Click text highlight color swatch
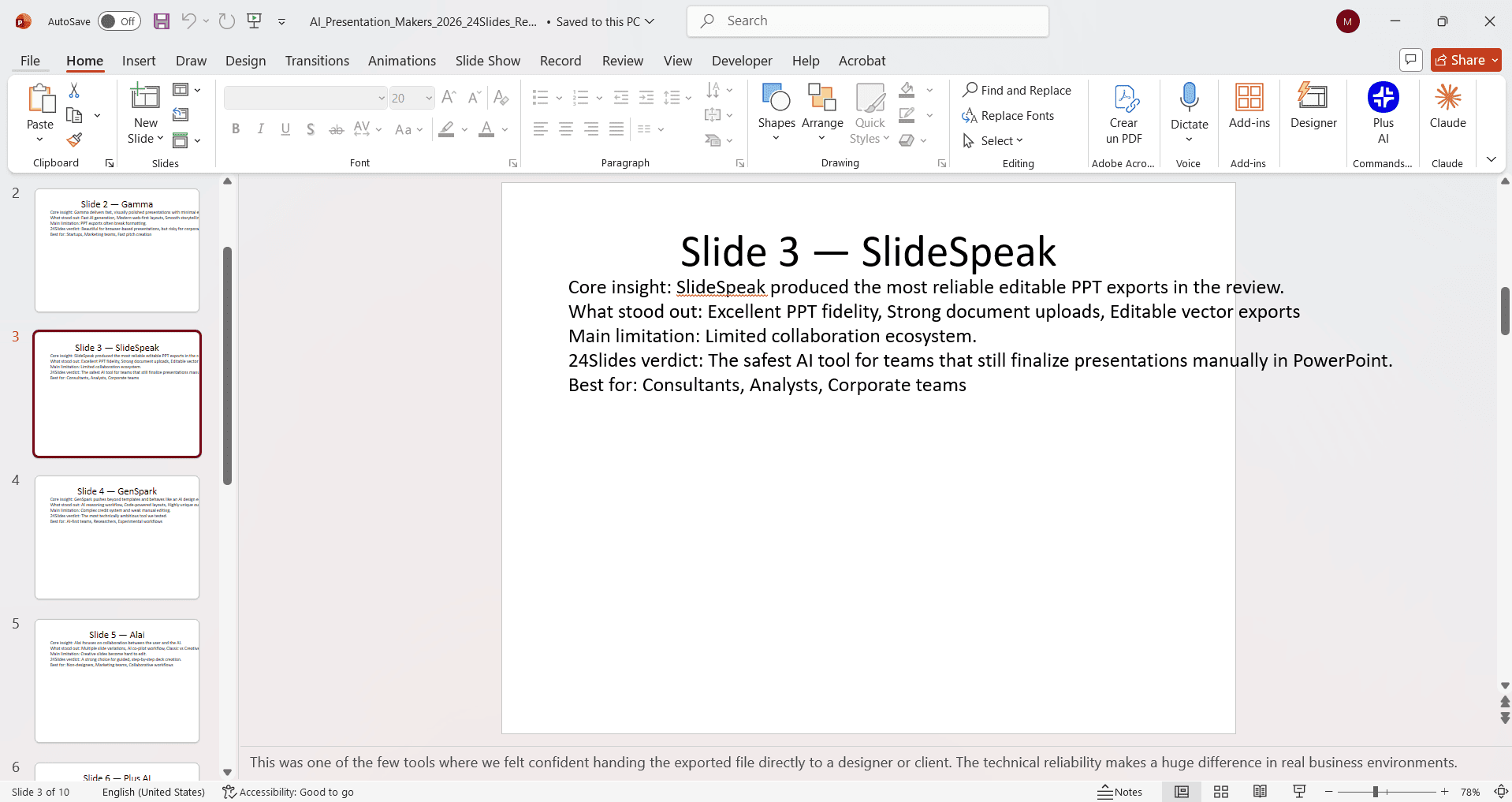Viewport: 1512px width, 802px height. pos(447,129)
